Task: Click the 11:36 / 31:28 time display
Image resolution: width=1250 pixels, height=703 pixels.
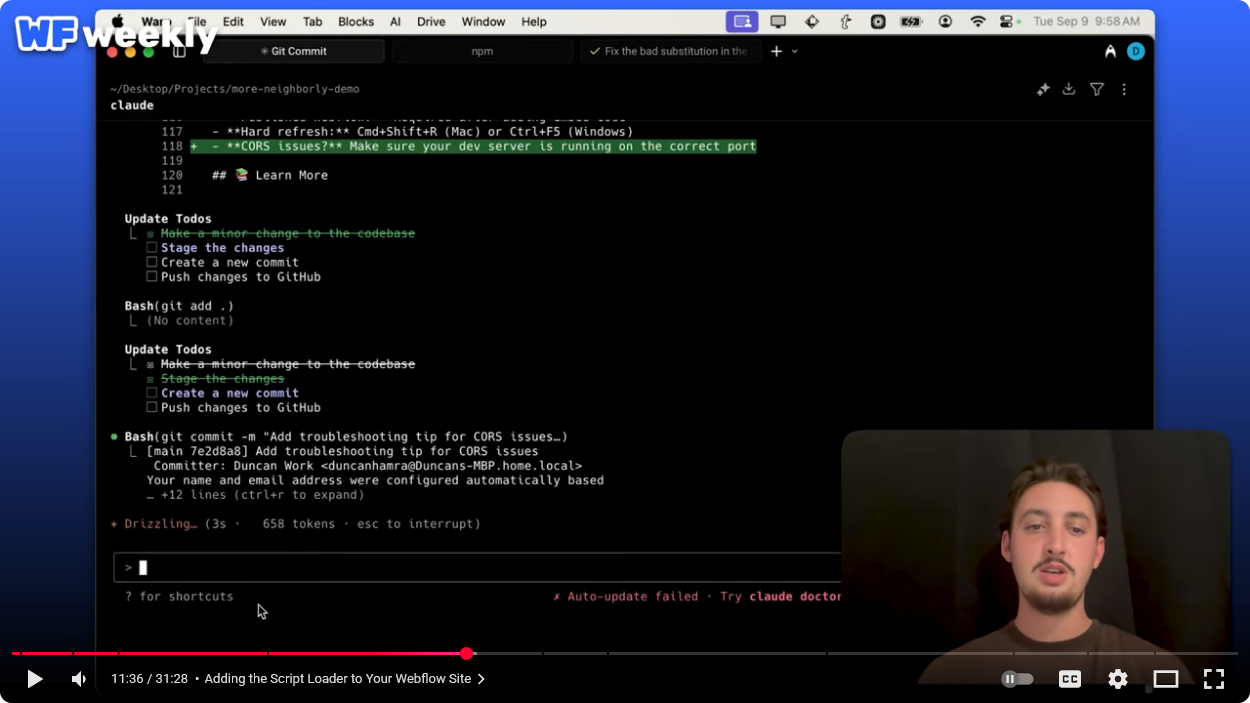Action: (x=149, y=679)
